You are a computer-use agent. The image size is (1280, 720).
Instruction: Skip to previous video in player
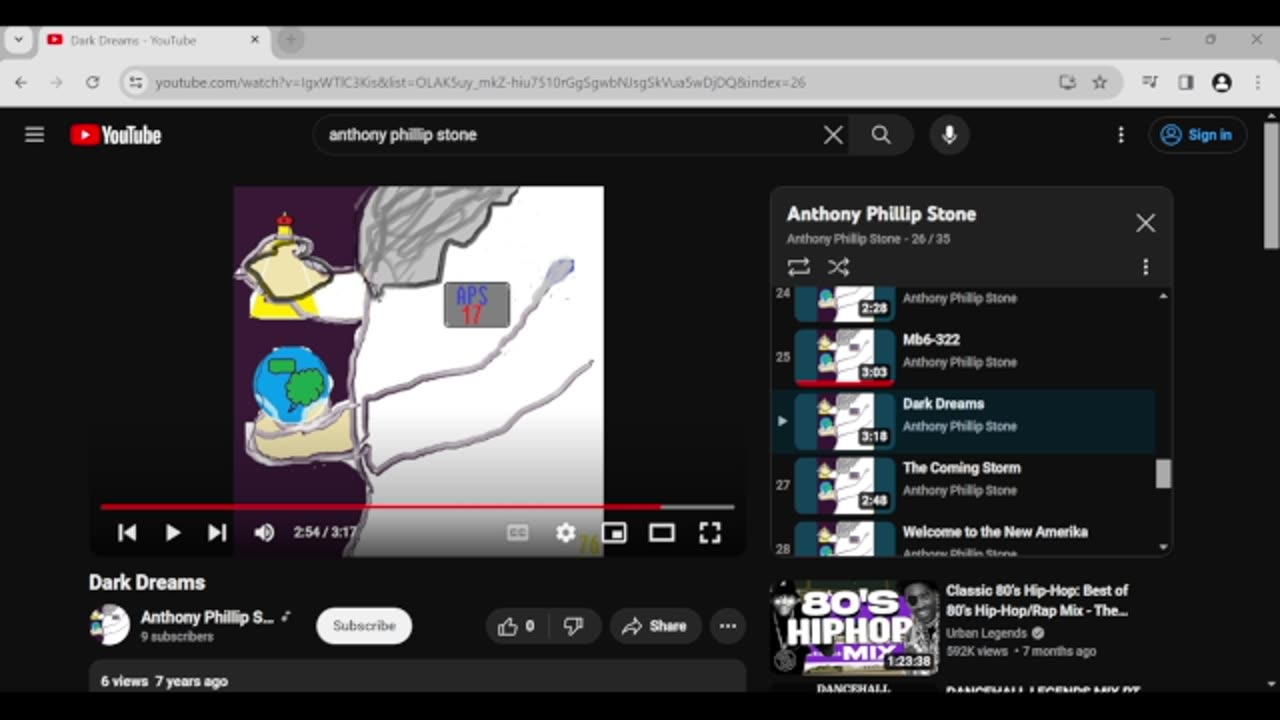[x=127, y=533]
